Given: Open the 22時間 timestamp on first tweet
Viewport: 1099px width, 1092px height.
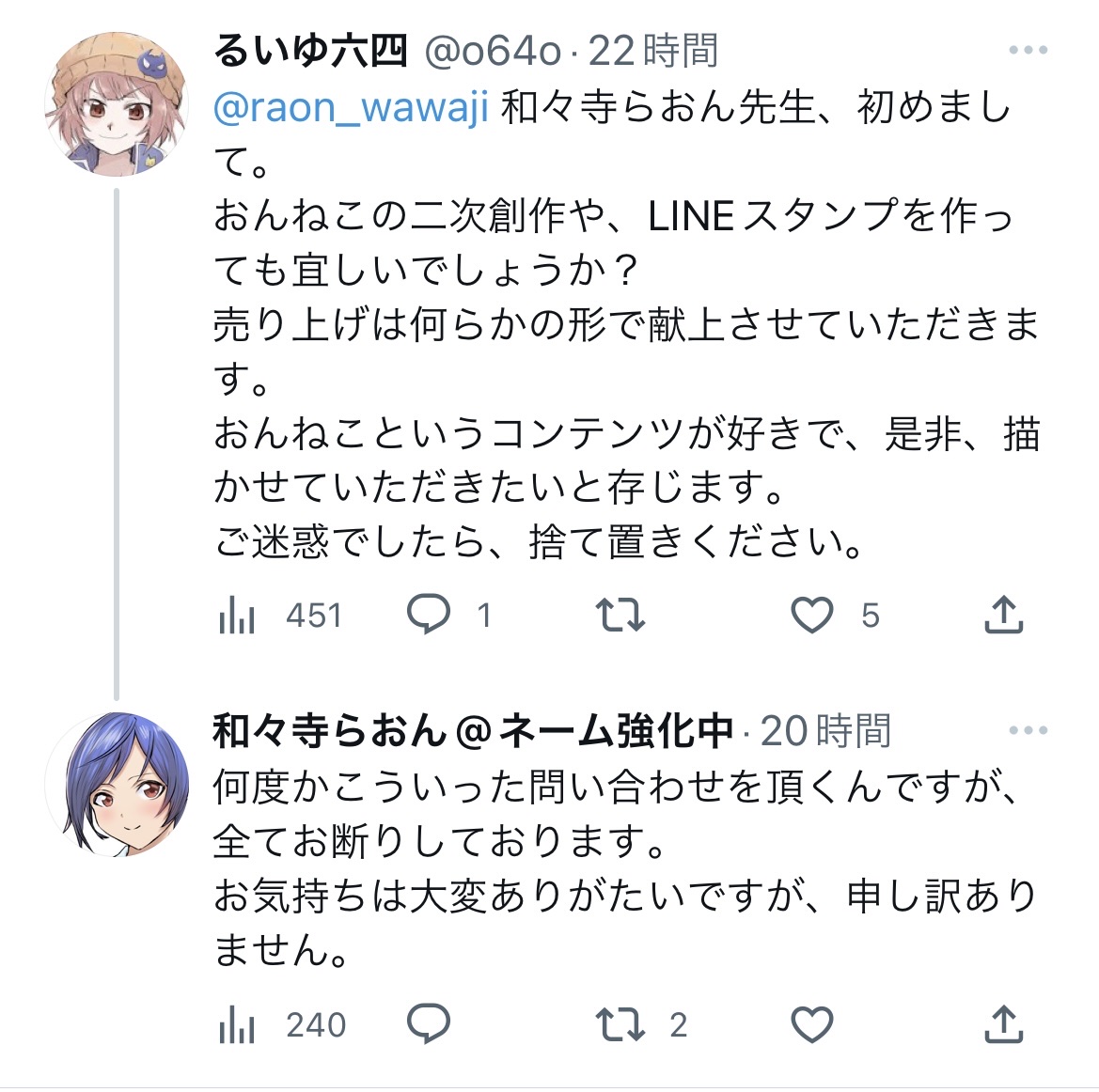Looking at the screenshot, I should point(653,51).
